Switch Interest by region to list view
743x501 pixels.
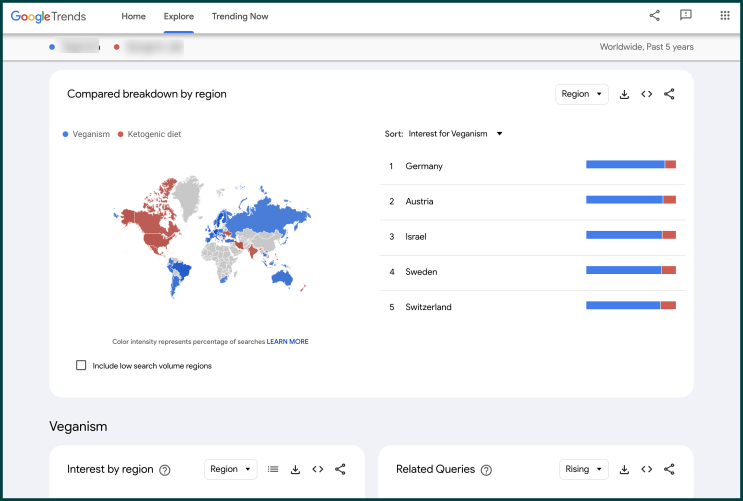pos(272,469)
